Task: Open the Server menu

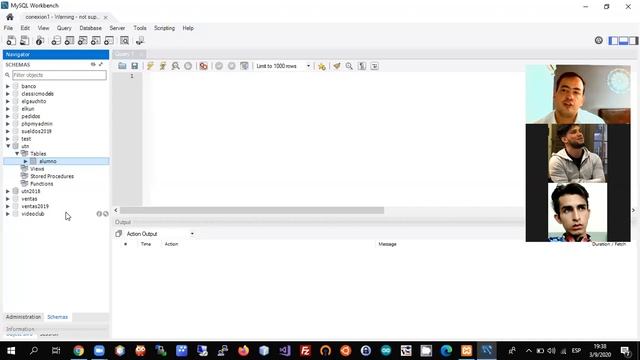Action: pyautogui.click(x=117, y=28)
